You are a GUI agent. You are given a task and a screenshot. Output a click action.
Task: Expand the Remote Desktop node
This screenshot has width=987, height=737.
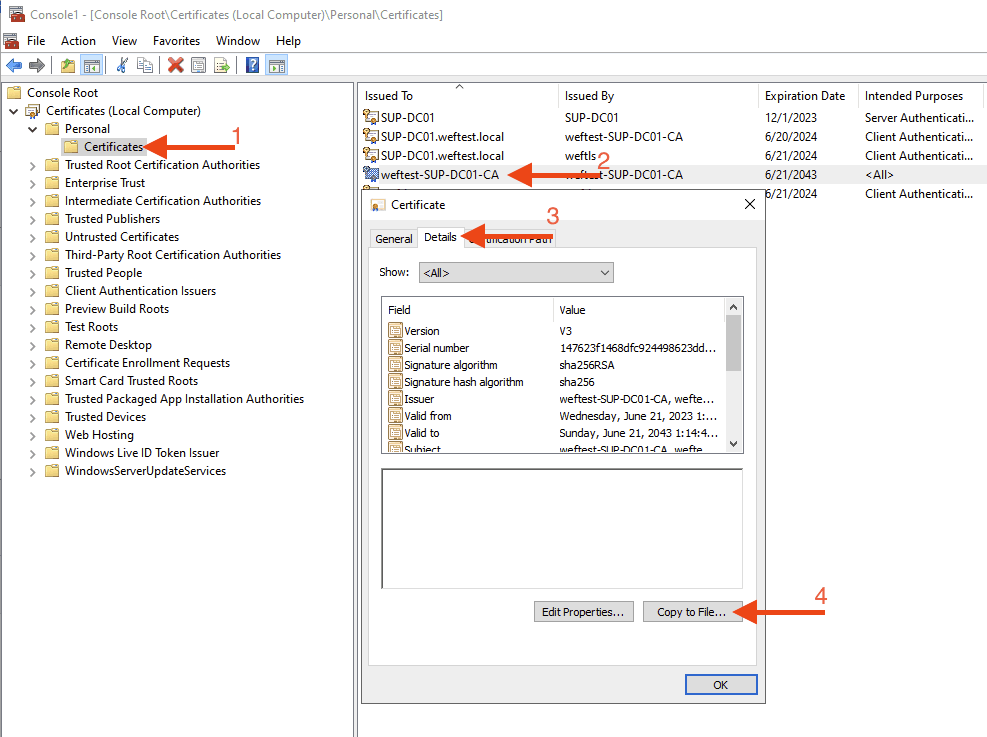(33, 346)
